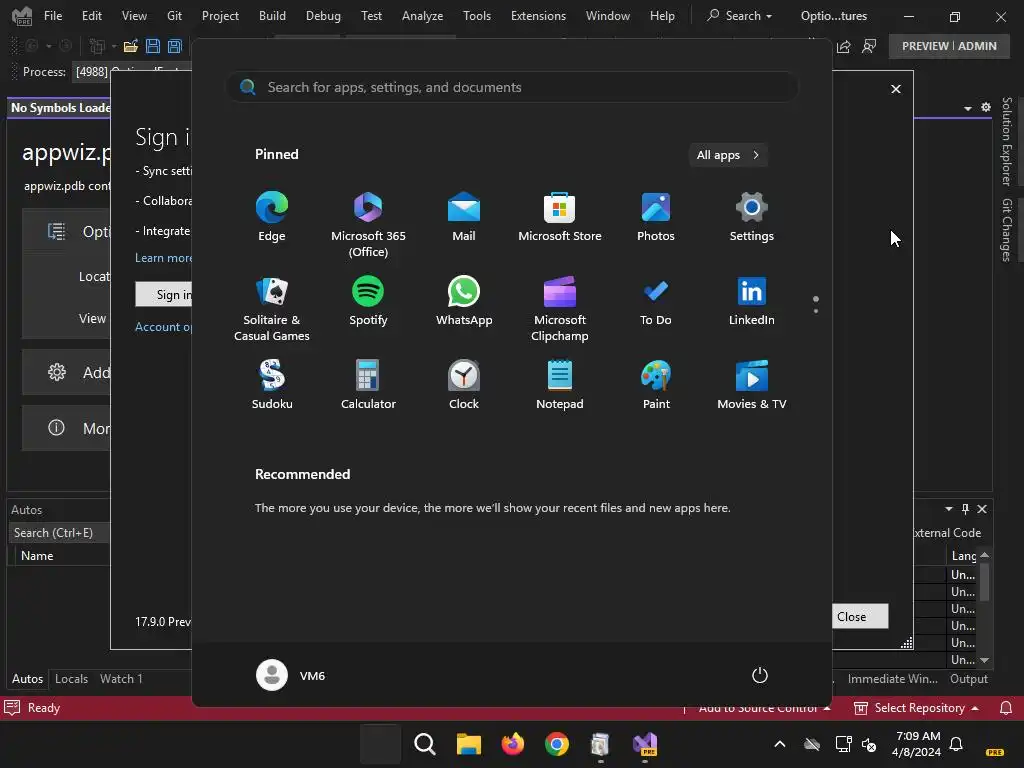This screenshot has height=768, width=1024.
Task: Click the Learn more link
Action: [163, 258]
